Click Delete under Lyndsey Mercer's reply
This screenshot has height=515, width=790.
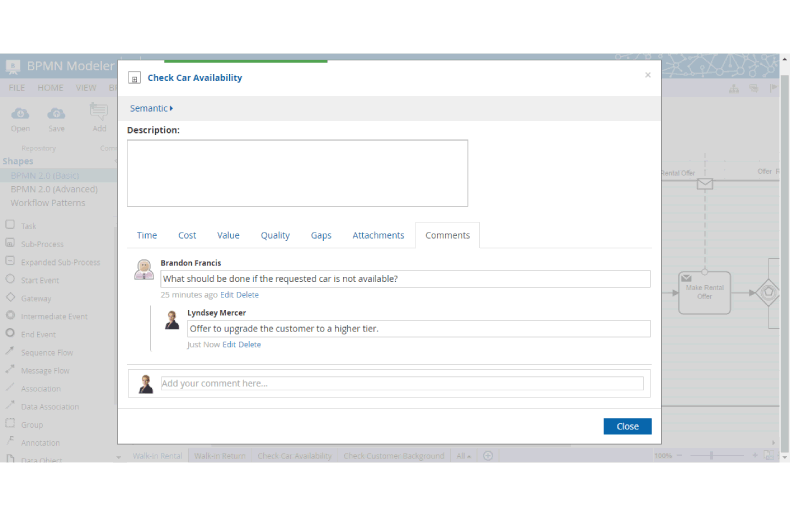click(250, 345)
